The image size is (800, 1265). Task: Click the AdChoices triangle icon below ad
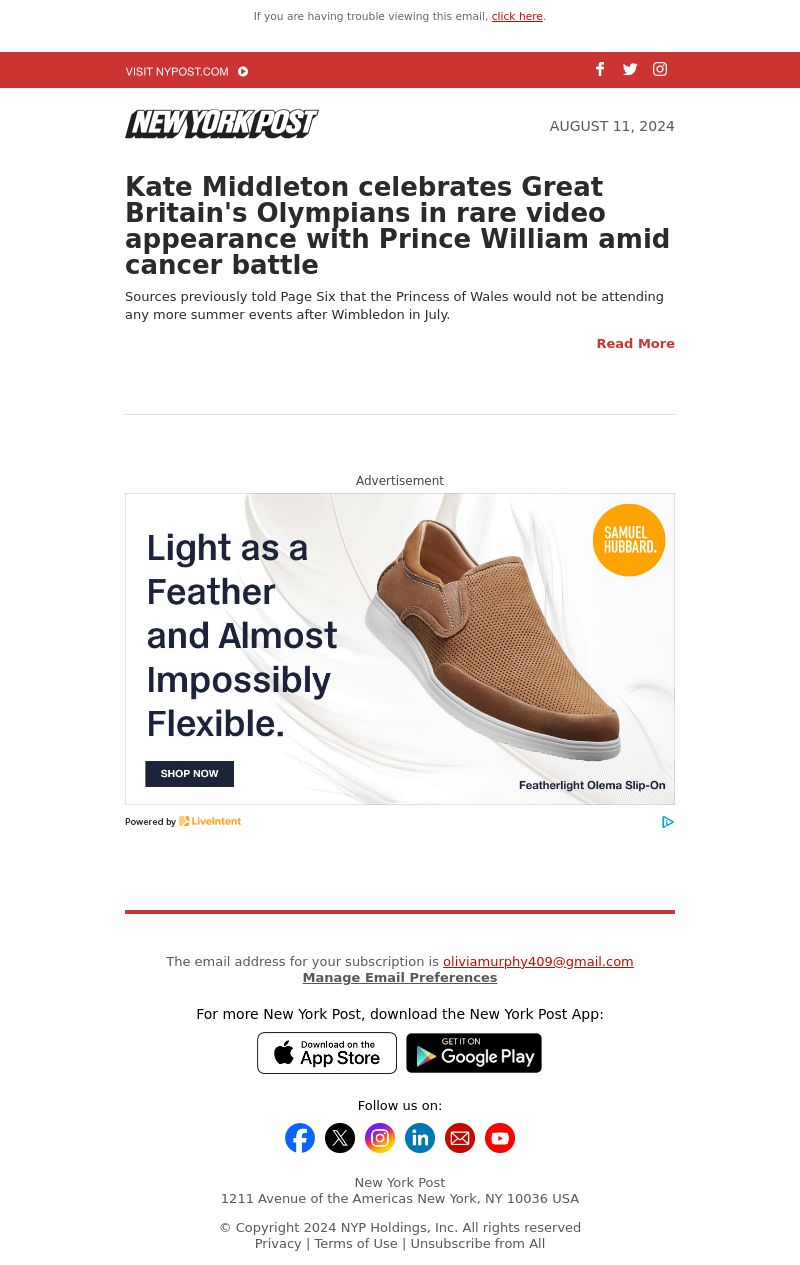click(668, 822)
